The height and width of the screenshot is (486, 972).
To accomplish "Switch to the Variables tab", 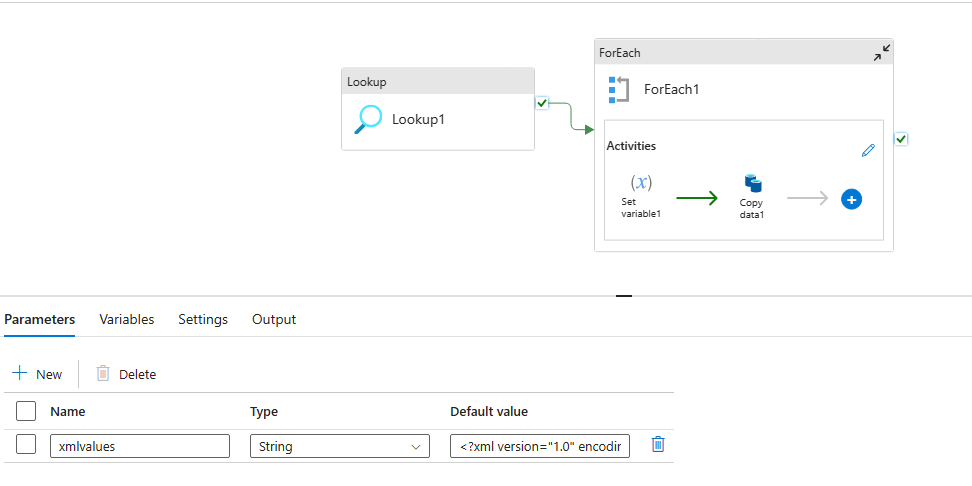I will (126, 319).
